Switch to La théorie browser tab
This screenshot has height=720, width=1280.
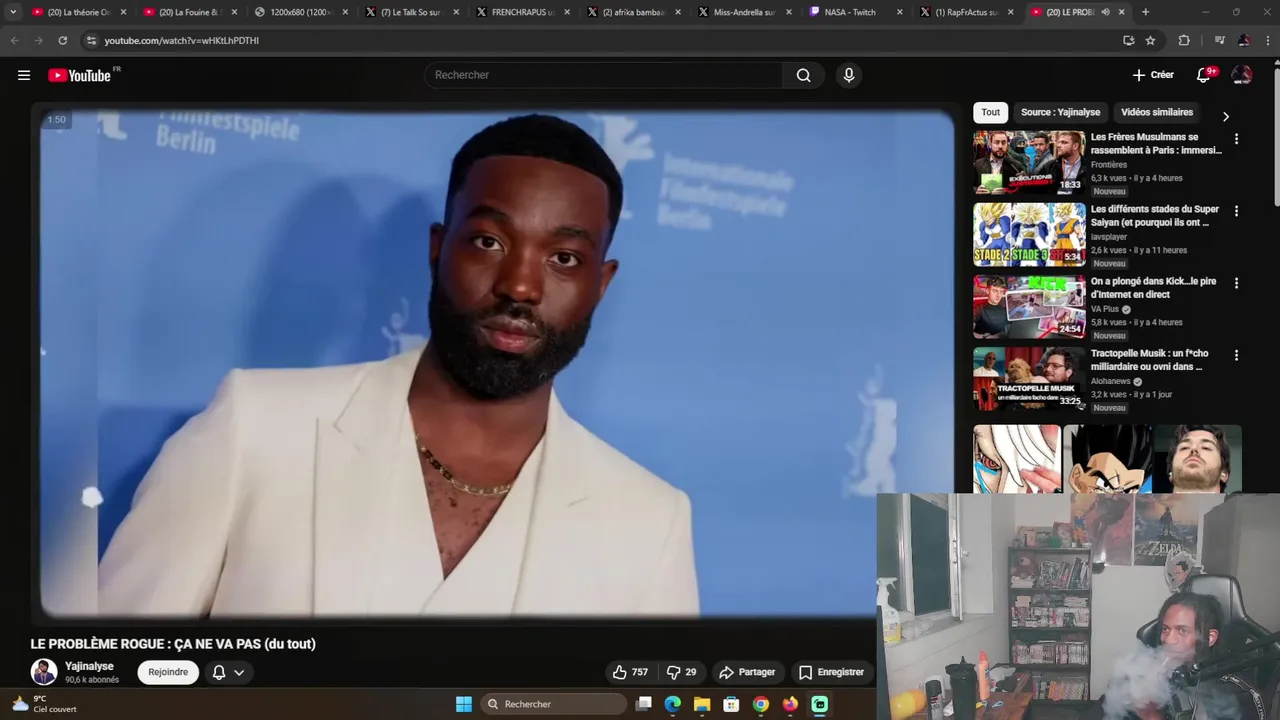click(79, 12)
